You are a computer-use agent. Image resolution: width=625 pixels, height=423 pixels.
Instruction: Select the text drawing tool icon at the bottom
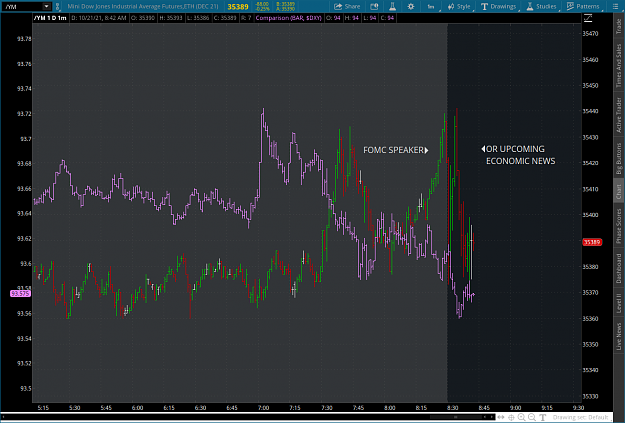click(542, 417)
